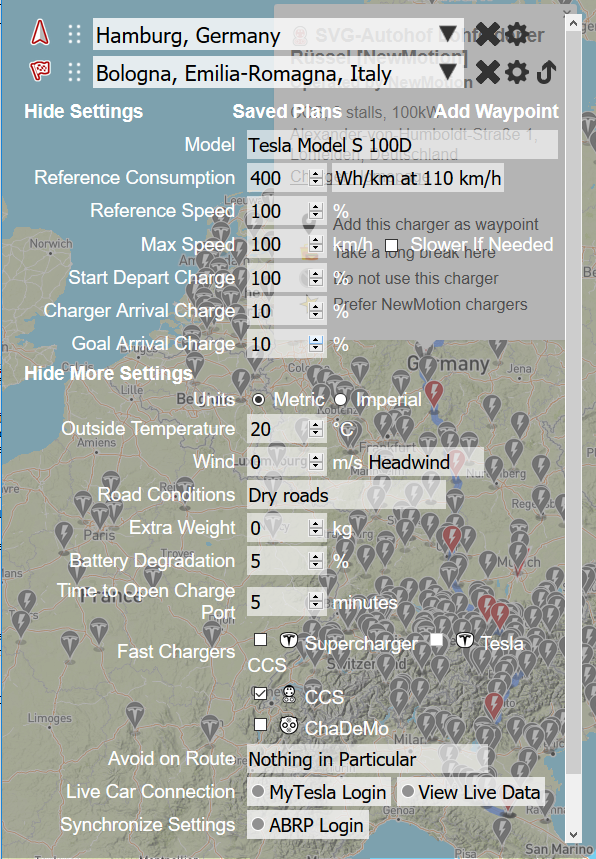Adjust Start Depart Charge spinner
The height and width of the screenshot is (859, 596).
point(316,278)
